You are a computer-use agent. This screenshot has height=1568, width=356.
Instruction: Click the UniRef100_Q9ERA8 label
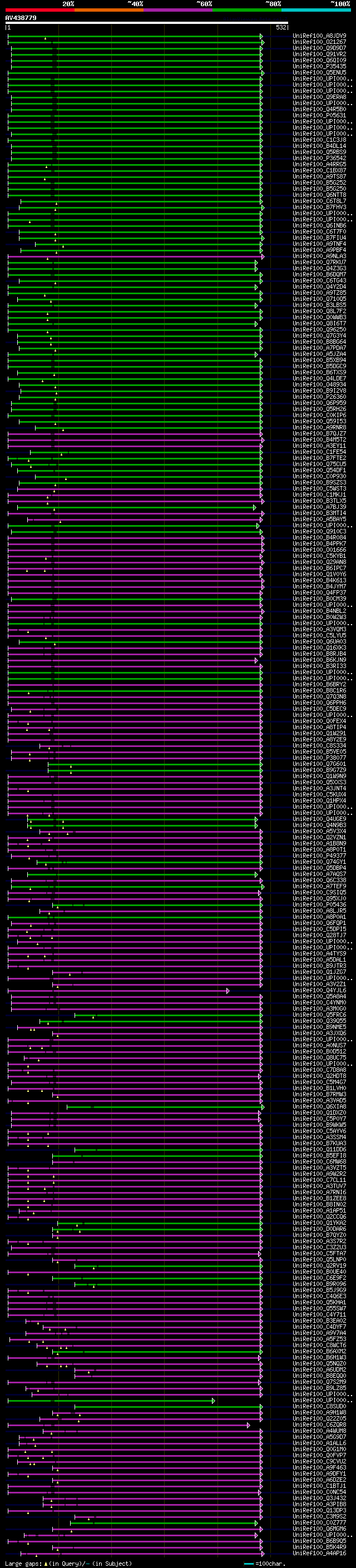(319, 97)
